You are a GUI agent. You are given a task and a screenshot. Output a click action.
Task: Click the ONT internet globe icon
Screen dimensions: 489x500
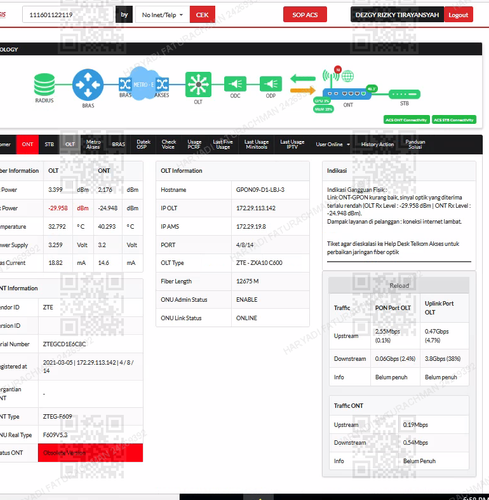(348, 76)
